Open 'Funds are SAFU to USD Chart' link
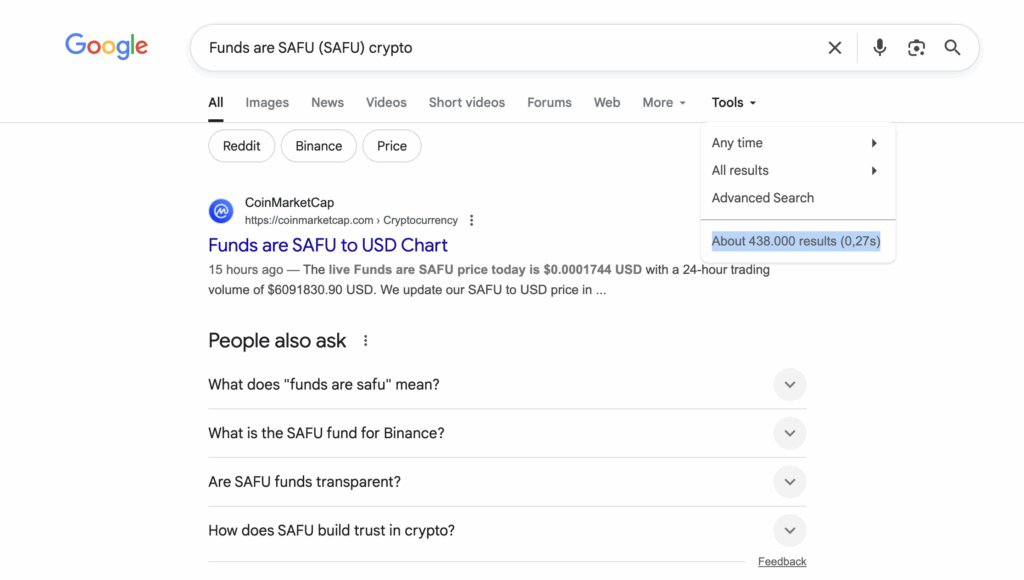 coord(328,245)
